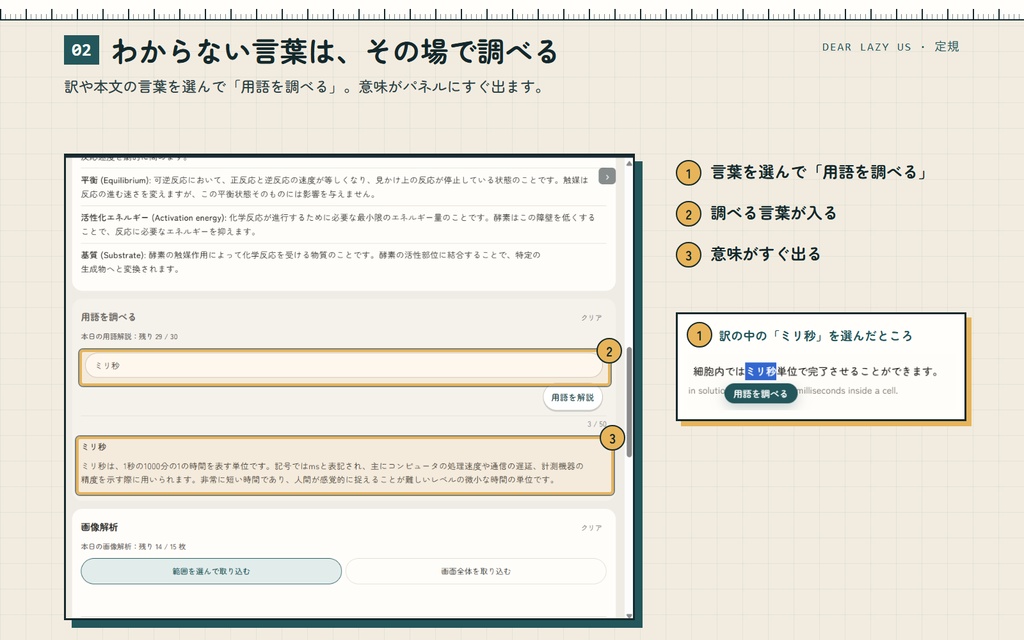1024x640 pixels.
Task: Click the English line ending 'milliseconds inside a cell.'
Action: 793,391
